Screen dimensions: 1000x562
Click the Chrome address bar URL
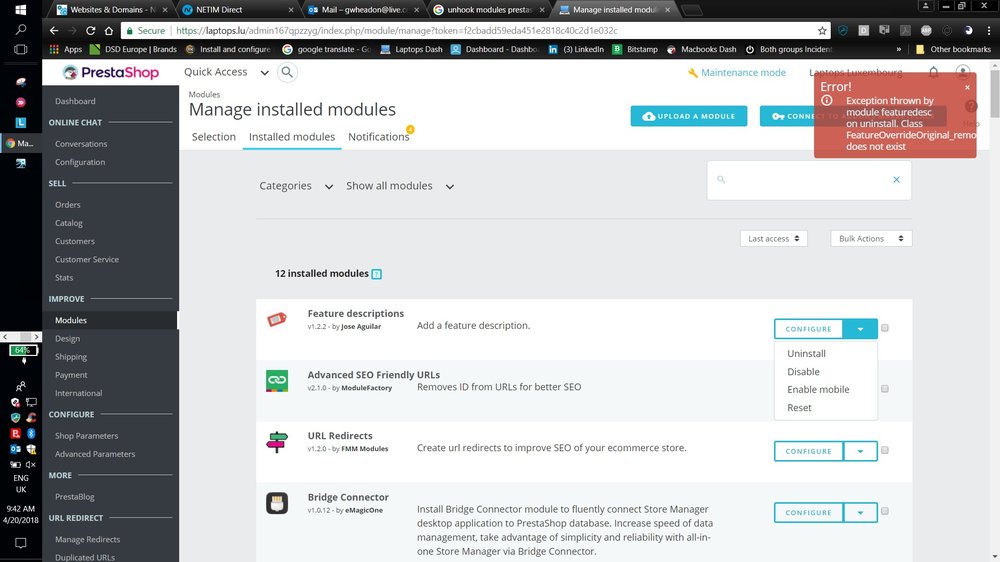click(397, 31)
